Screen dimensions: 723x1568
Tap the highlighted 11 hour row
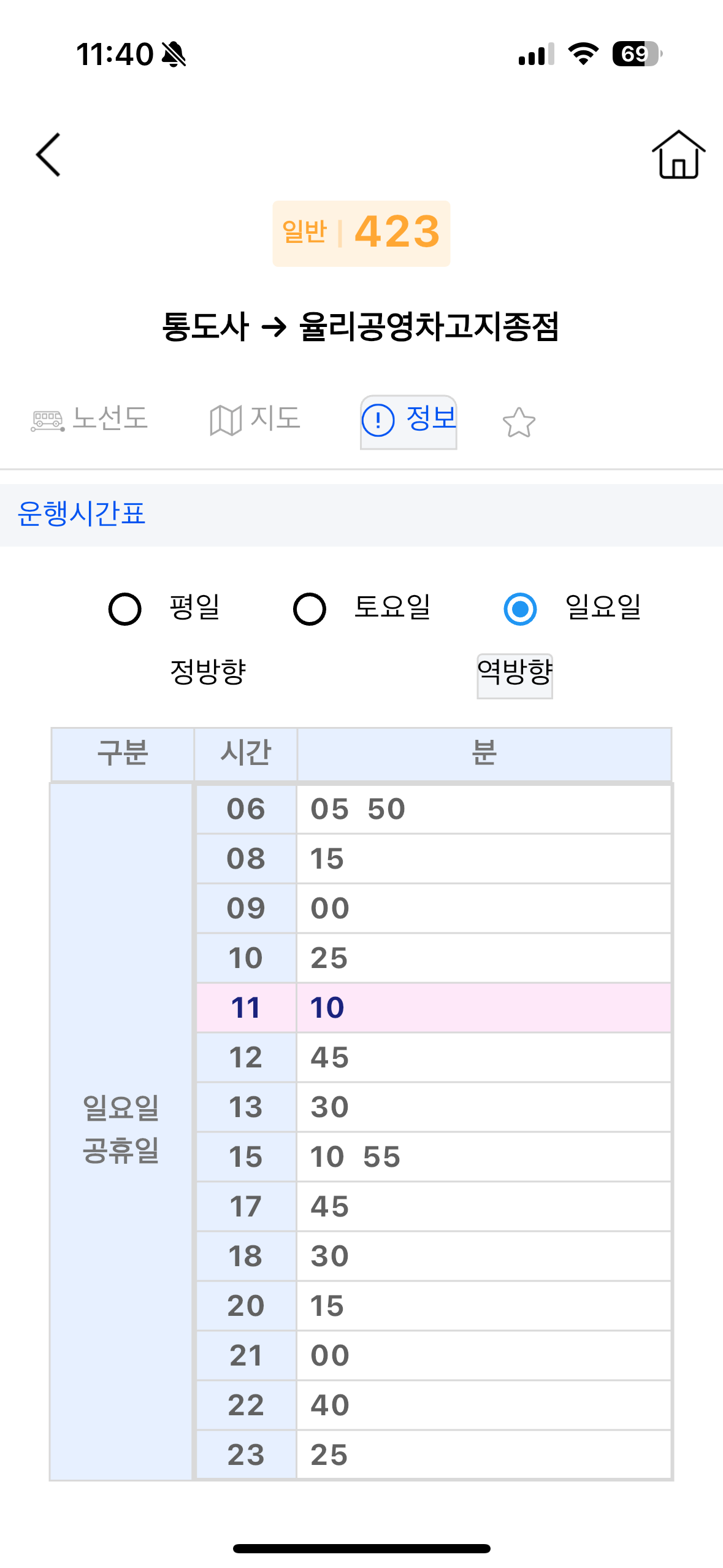433,1008
